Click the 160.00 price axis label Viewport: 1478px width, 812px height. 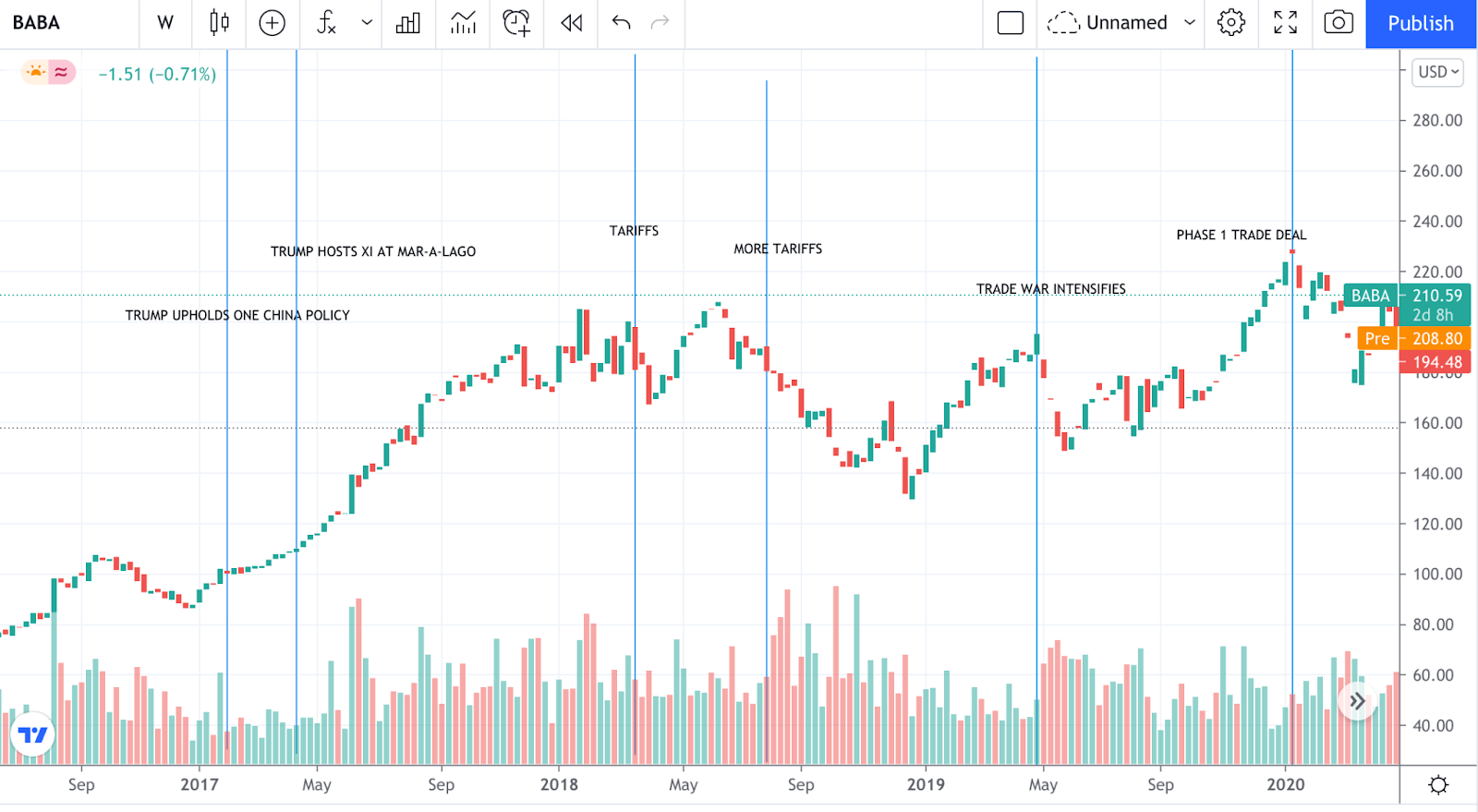[x=1437, y=423]
